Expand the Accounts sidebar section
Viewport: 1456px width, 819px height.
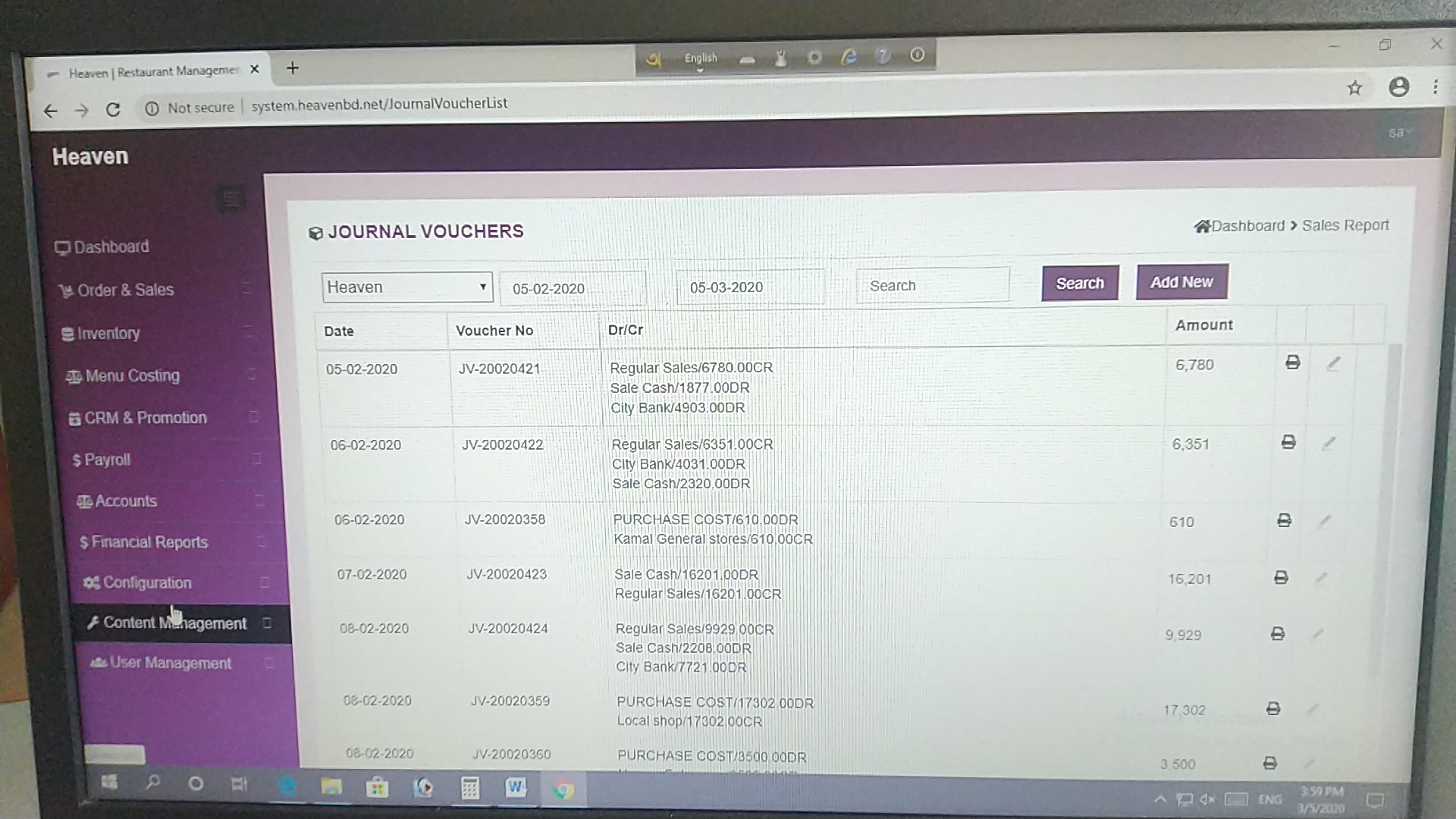[x=126, y=501]
